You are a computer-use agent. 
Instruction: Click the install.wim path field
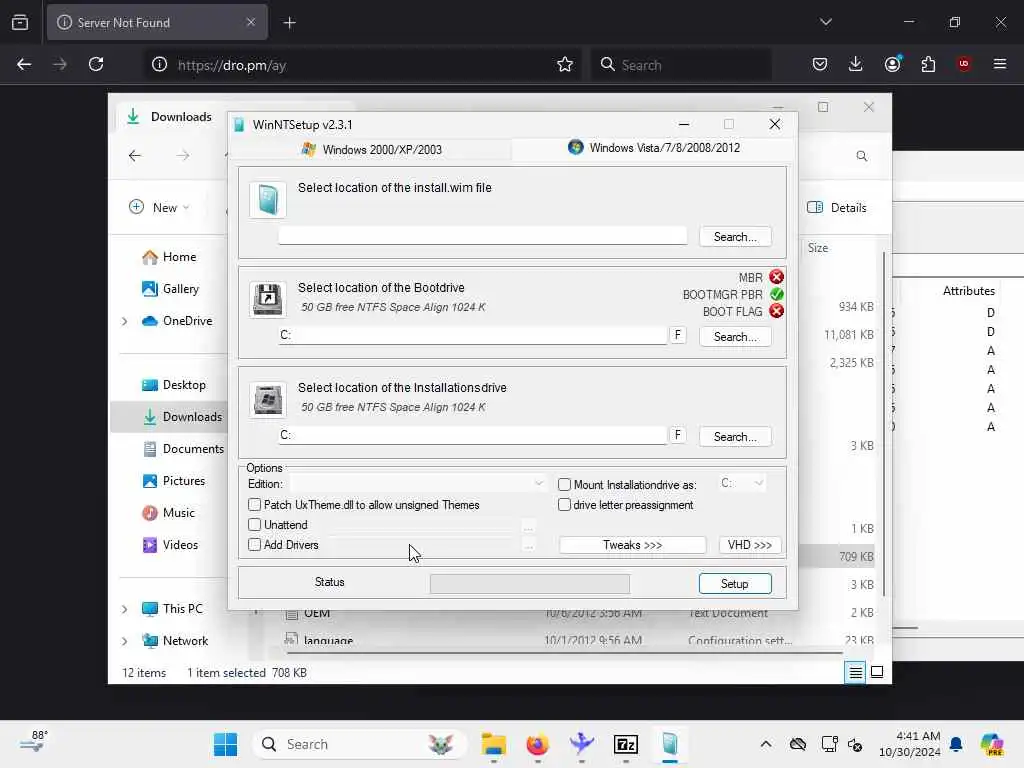coord(483,236)
